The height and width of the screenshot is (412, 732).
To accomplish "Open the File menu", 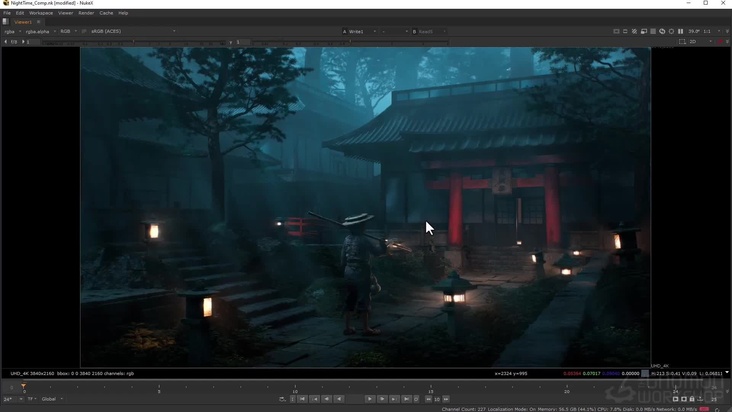I will (7, 13).
